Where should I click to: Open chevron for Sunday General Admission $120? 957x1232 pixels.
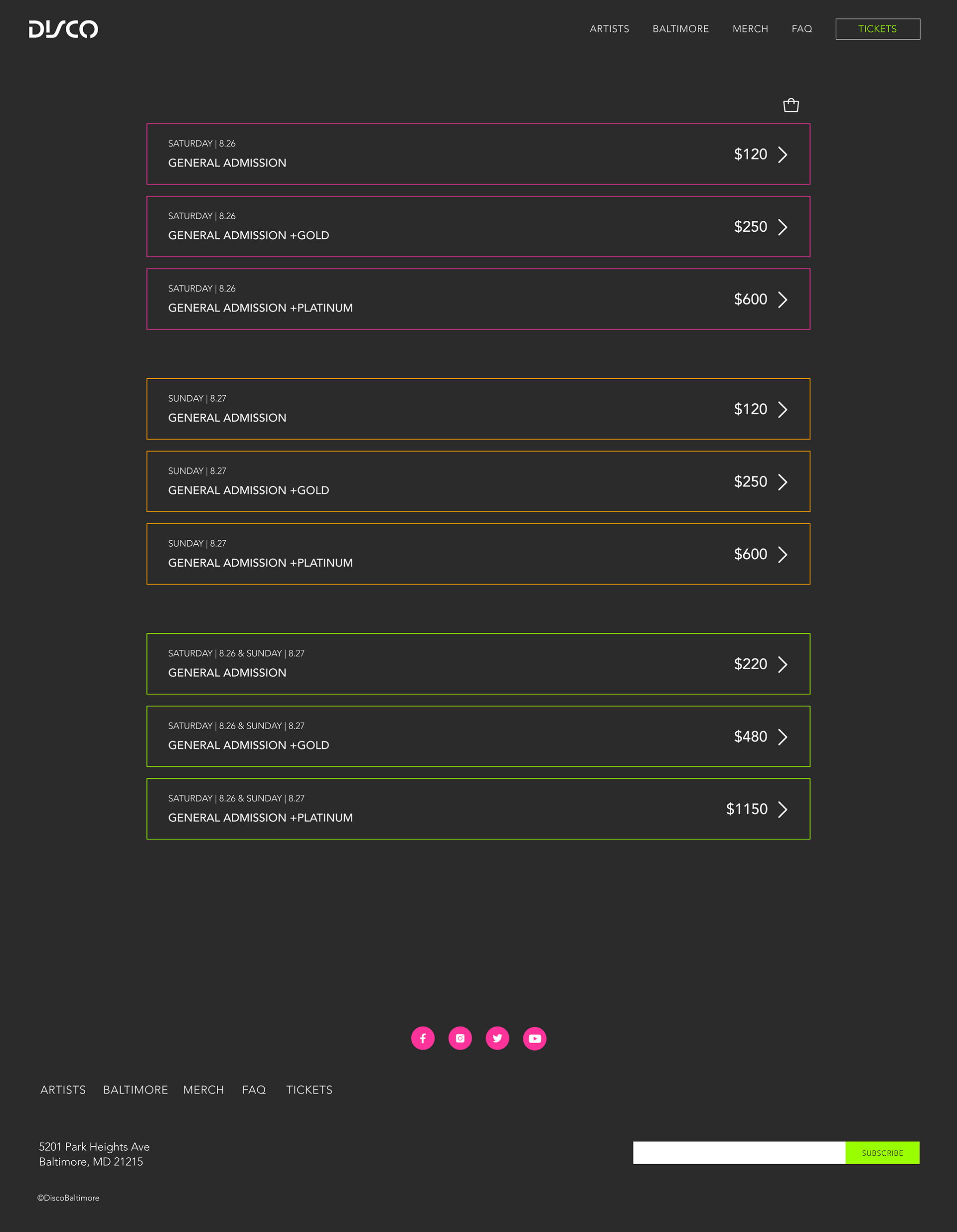[x=783, y=410]
